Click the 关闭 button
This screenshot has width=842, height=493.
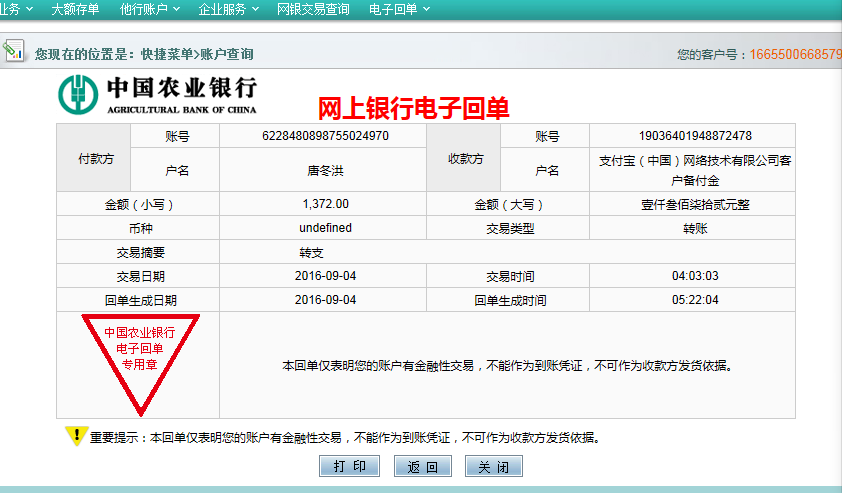coord(493,466)
